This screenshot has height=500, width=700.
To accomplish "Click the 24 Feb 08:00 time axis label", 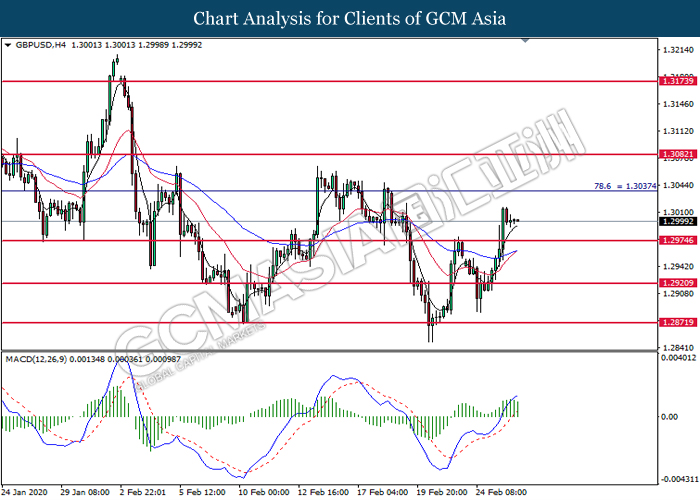I will pyautogui.click(x=501, y=492).
